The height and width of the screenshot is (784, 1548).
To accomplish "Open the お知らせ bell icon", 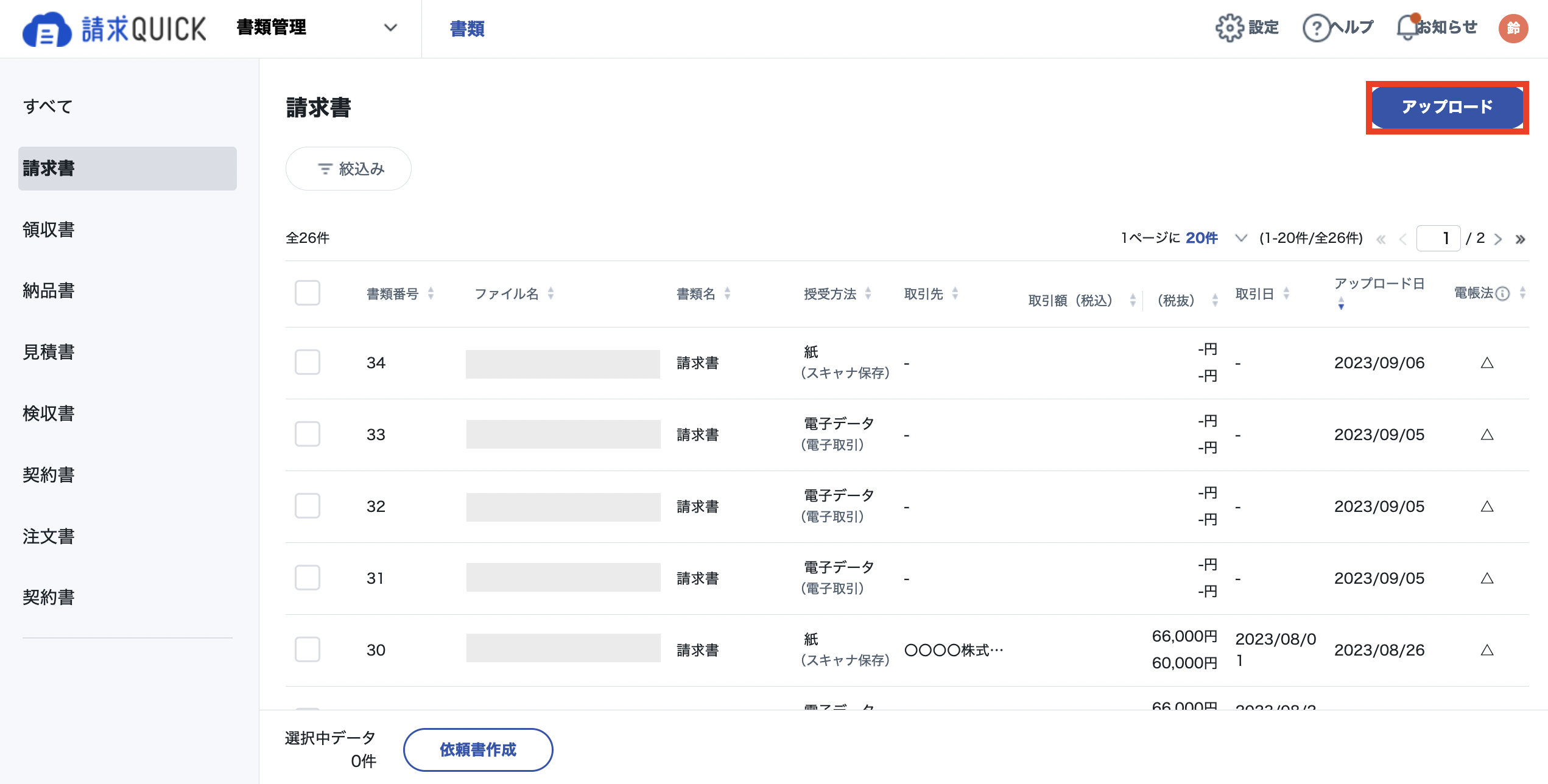I will [x=1407, y=28].
